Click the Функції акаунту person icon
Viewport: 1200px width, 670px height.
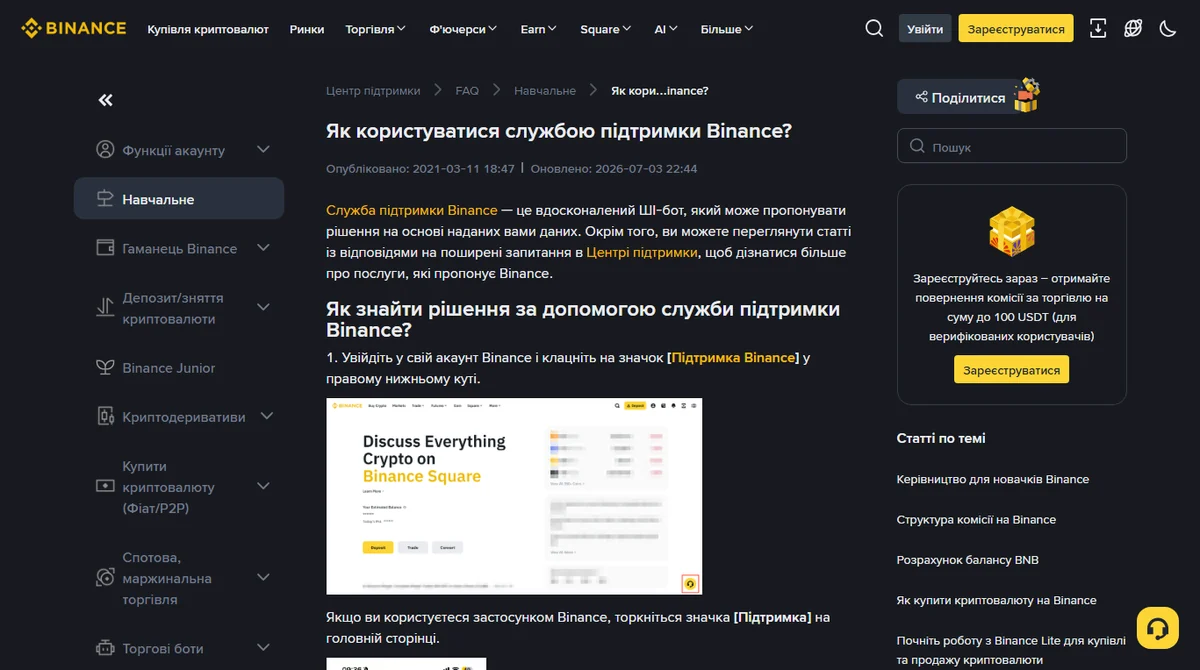pos(105,150)
